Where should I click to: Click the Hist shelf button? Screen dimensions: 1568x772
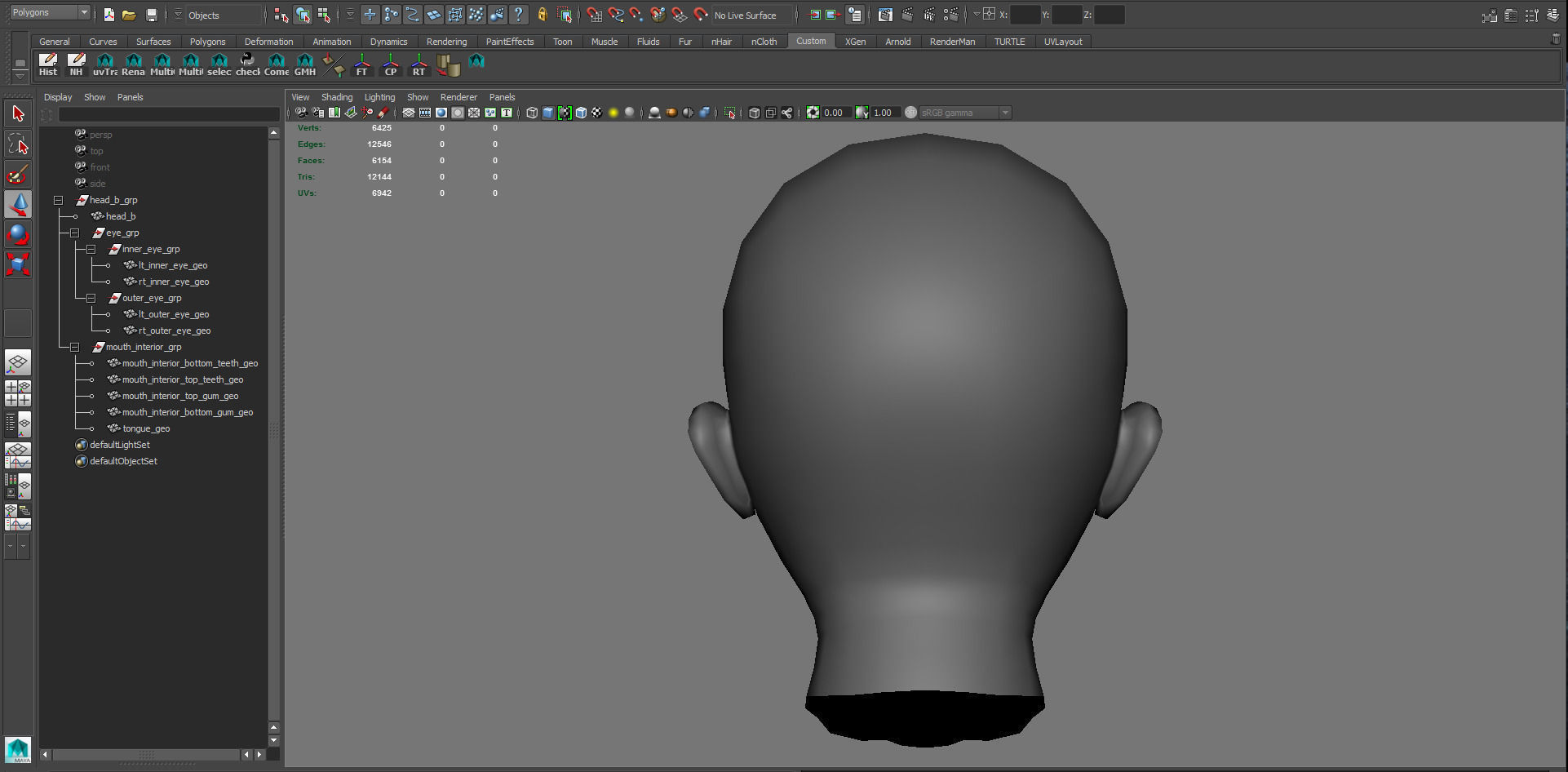(48, 64)
